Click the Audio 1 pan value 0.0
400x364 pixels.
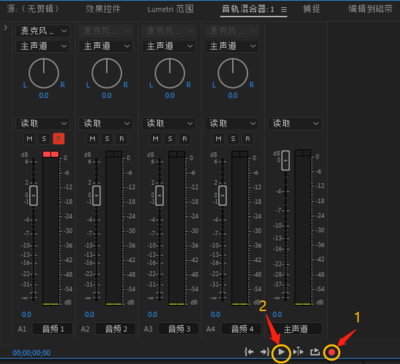[x=44, y=96]
